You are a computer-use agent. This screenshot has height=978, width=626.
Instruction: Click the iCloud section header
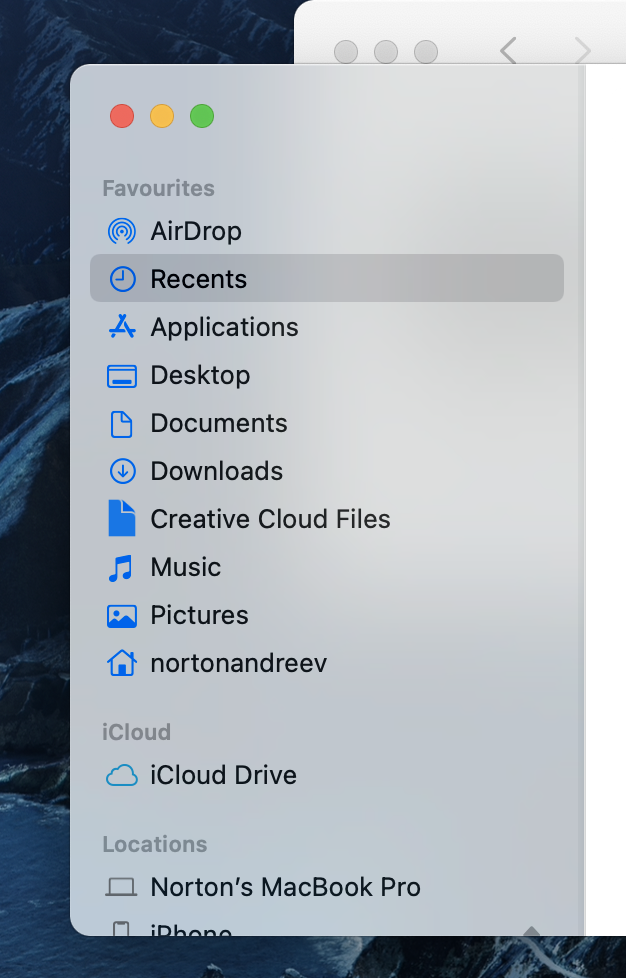[137, 732]
